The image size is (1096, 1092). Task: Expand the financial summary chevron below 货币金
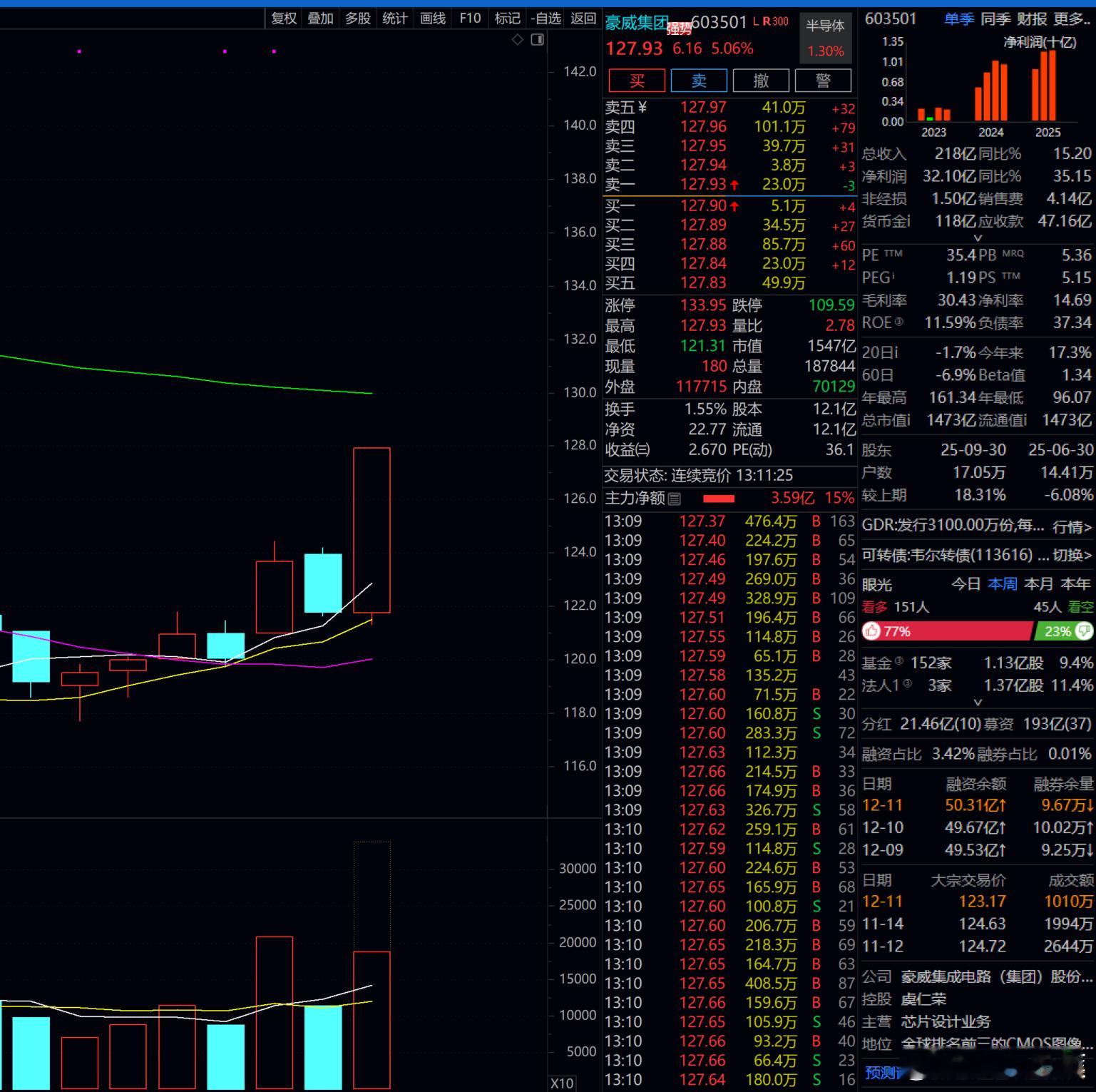(x=978, y=238)
